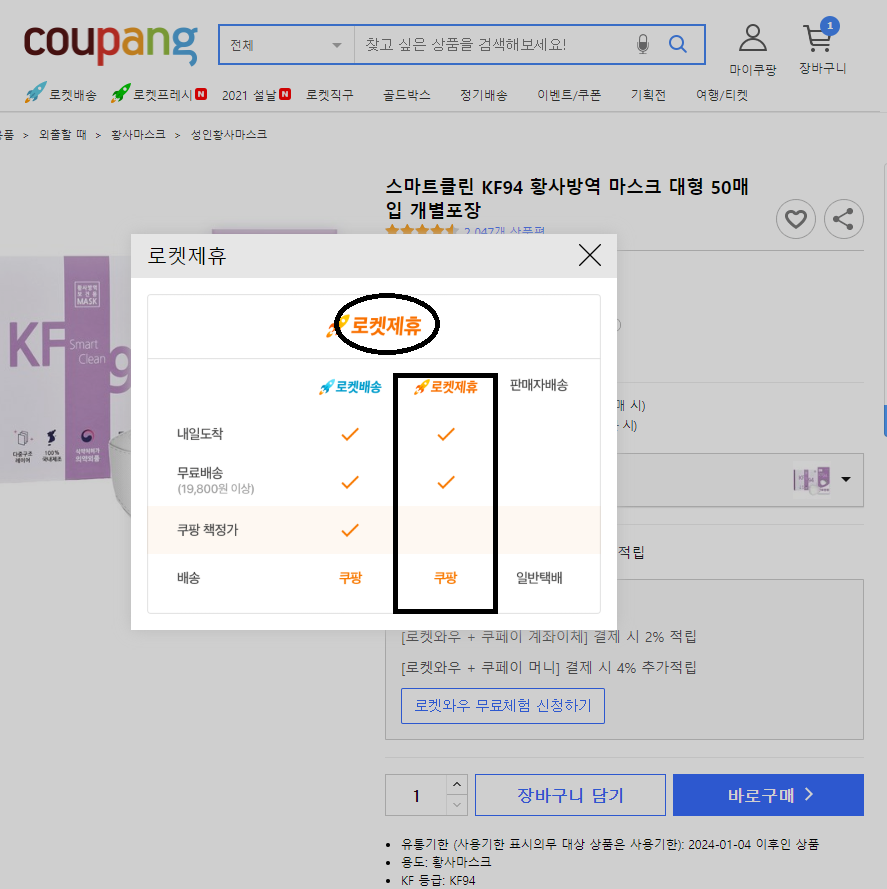Screen dimensions: 887x889
Task: Go to 골드박스 menu
Action: pos(407,95)
